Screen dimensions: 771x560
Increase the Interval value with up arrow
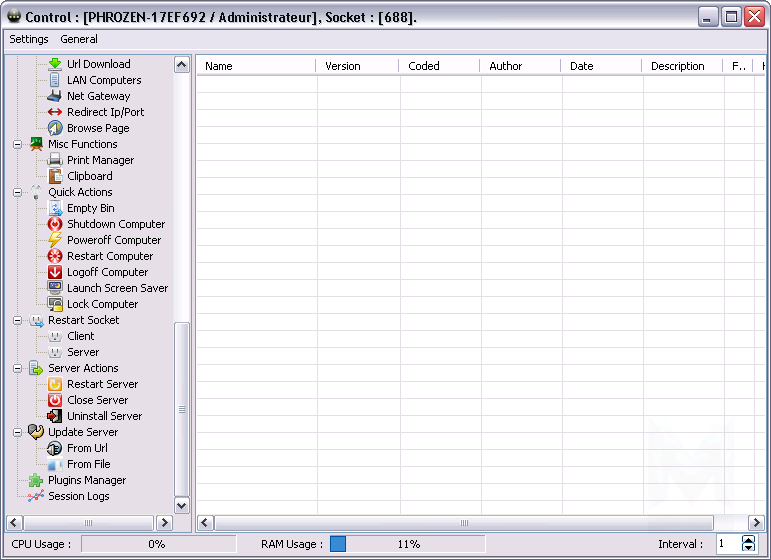(x=749, y=540)
